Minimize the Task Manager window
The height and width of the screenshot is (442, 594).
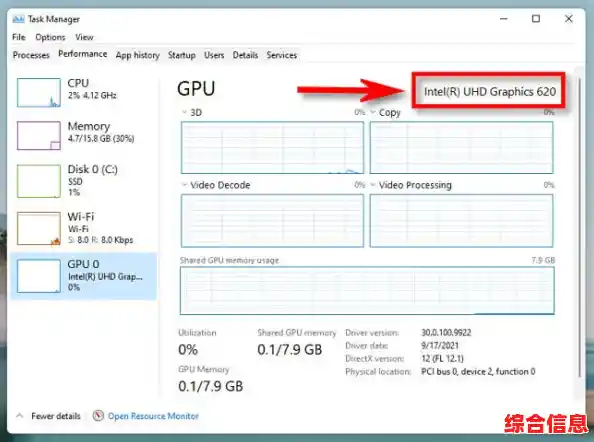tap(503, 19)
